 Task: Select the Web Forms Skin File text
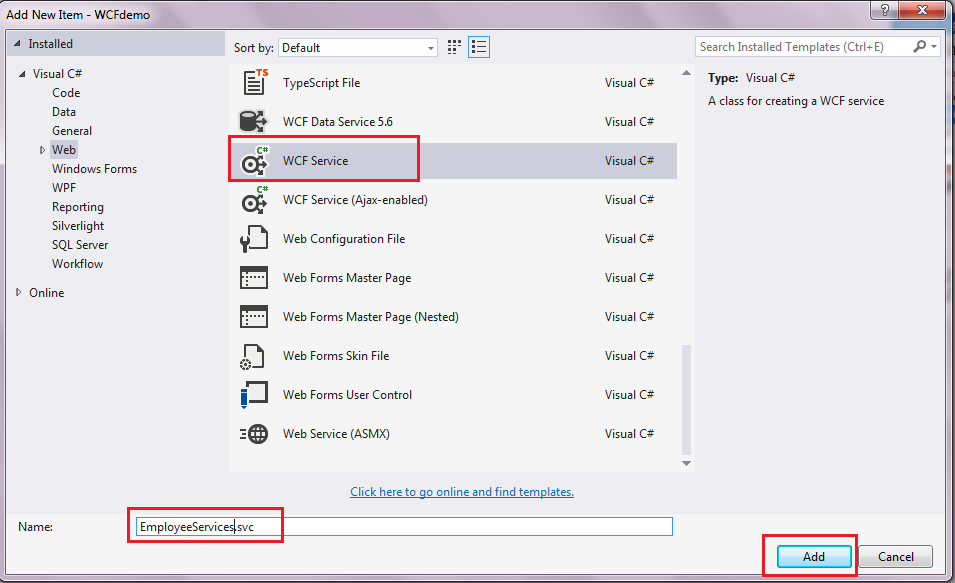[x=336, y=356]
